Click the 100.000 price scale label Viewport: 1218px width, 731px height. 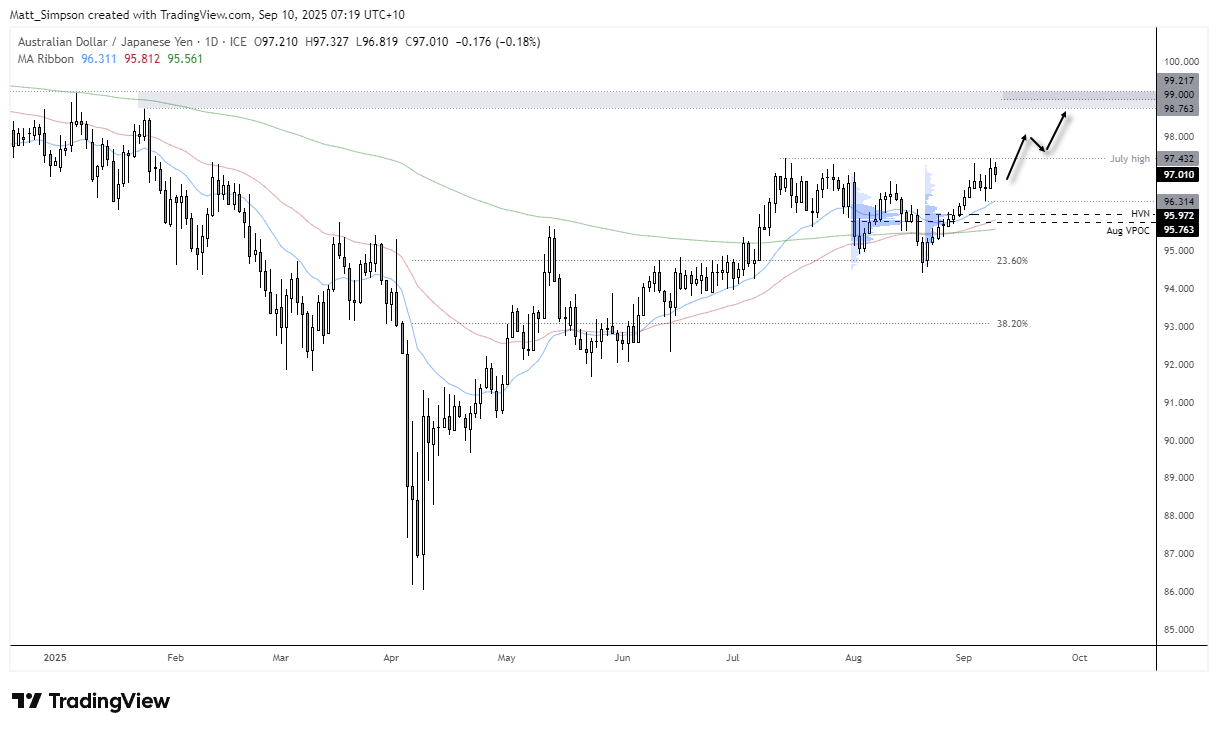tap(1180, 61)
